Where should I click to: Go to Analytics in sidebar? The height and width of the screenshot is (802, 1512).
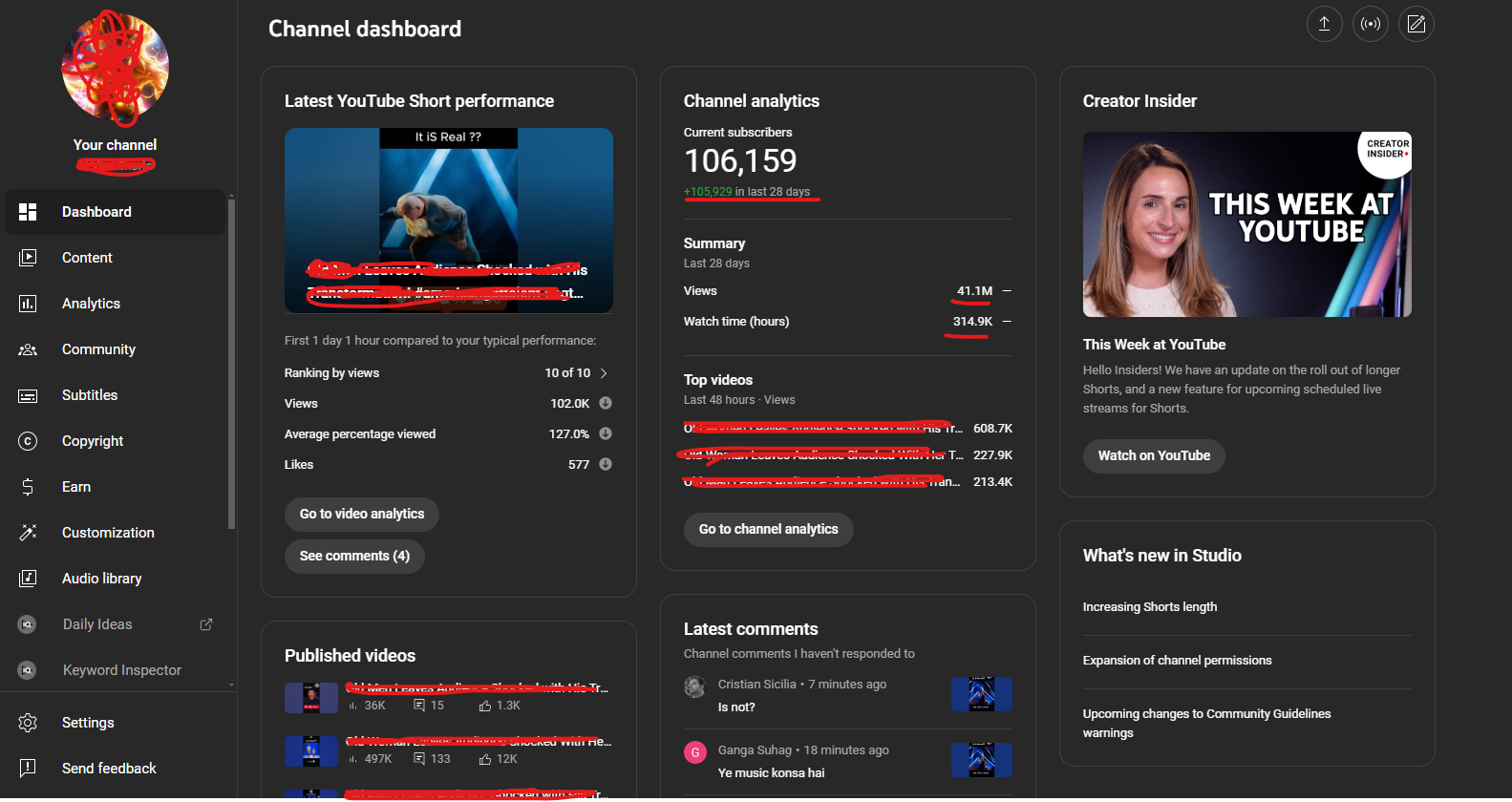pyautogui.click(x=116, y=304)
